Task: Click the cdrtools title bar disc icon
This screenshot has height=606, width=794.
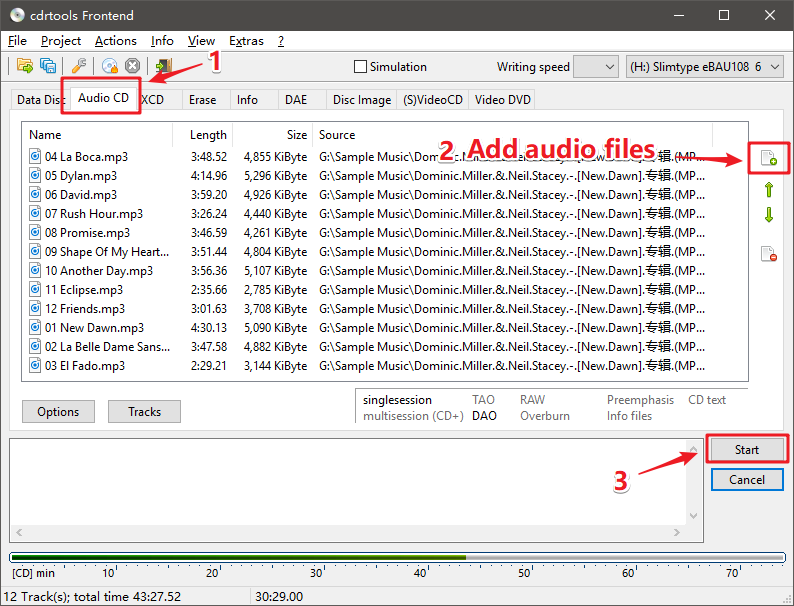Action: [x=17, y=15]
